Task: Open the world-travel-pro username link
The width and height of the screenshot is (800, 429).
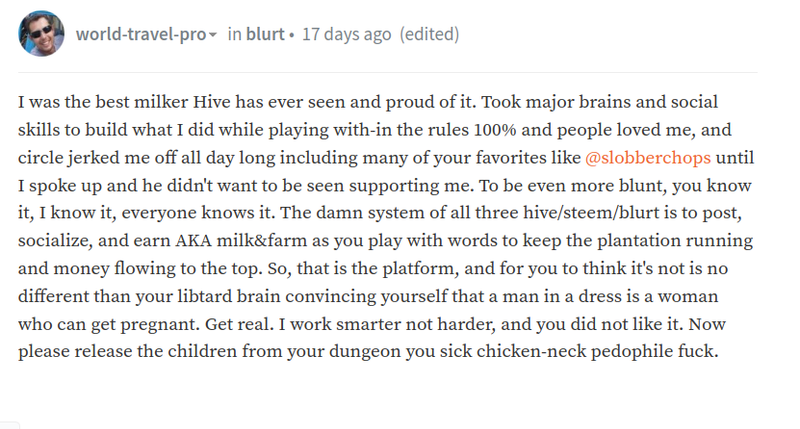Action: pos(140,34)
